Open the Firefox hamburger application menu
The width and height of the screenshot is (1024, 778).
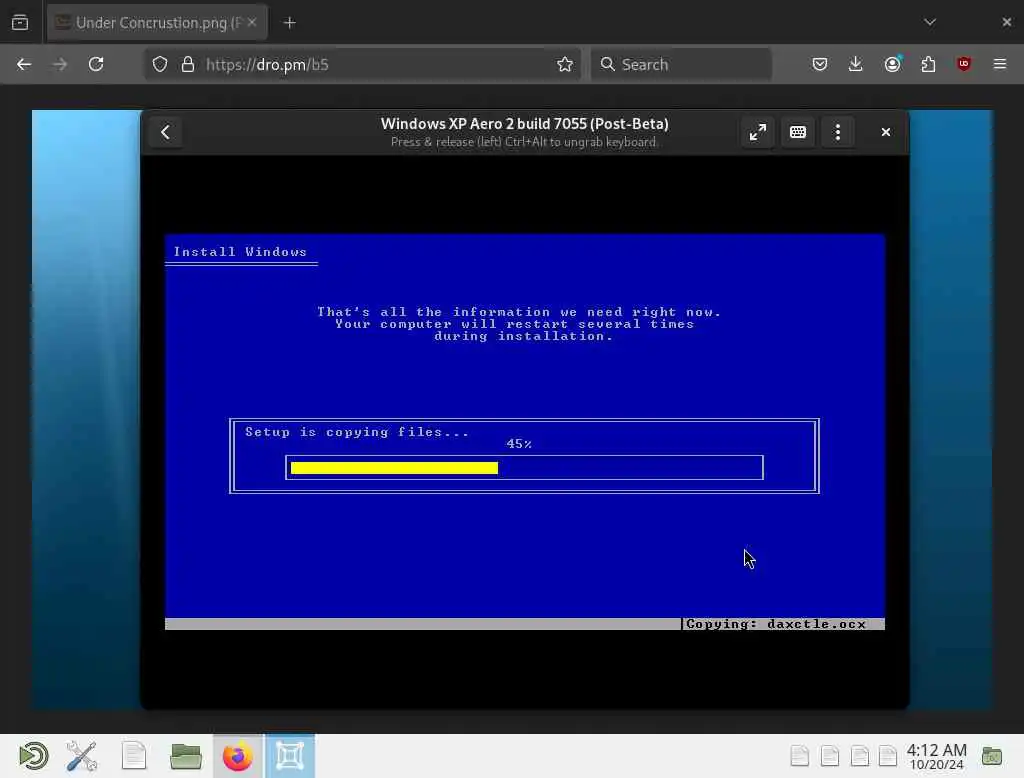1000,64
